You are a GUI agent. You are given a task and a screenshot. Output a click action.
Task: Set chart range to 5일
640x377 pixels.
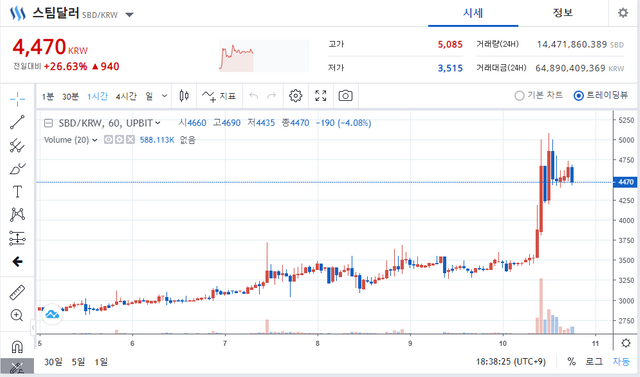pos(78,361)
